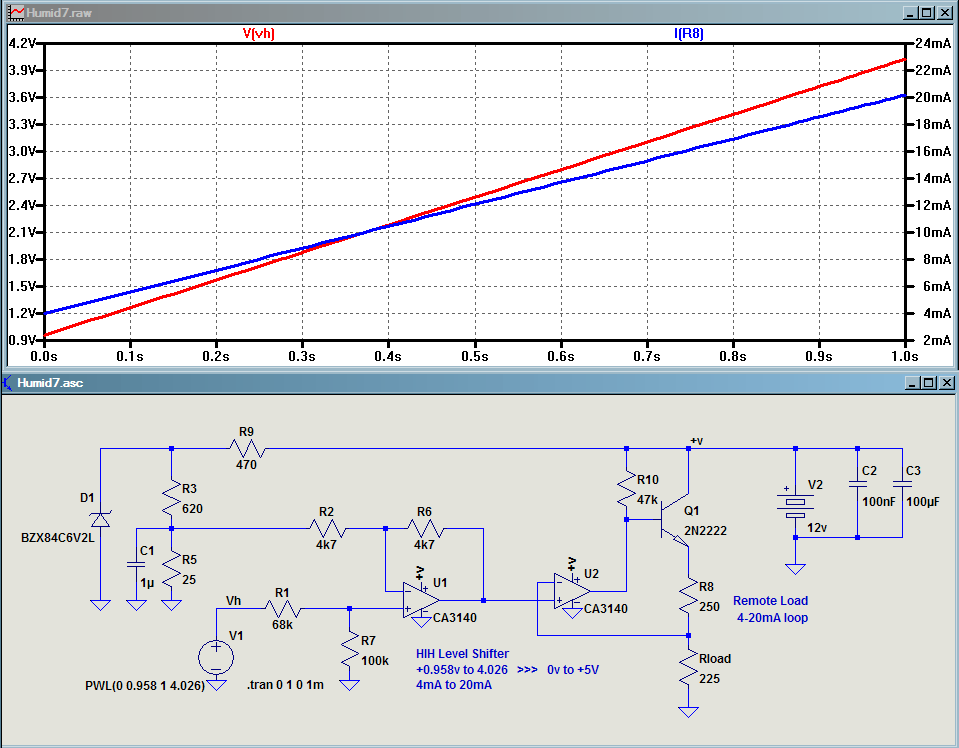959x748 pixels.
Task: Click the 68k resistor value
Action: click(283, 625)
